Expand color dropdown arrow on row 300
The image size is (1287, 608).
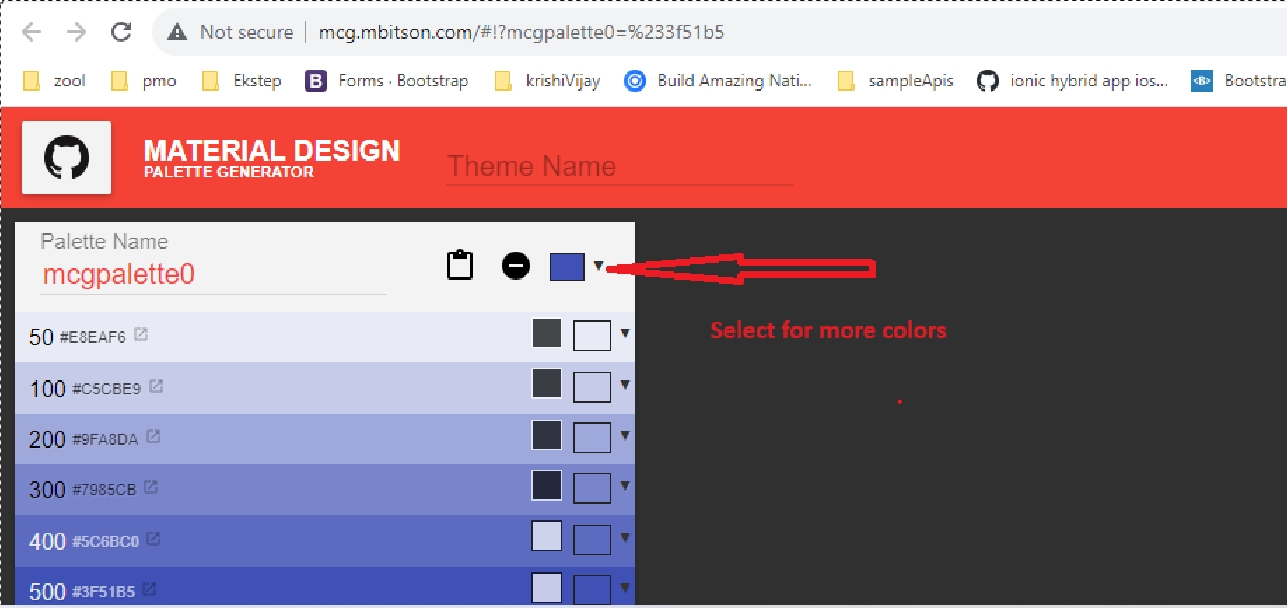(625, 486)
